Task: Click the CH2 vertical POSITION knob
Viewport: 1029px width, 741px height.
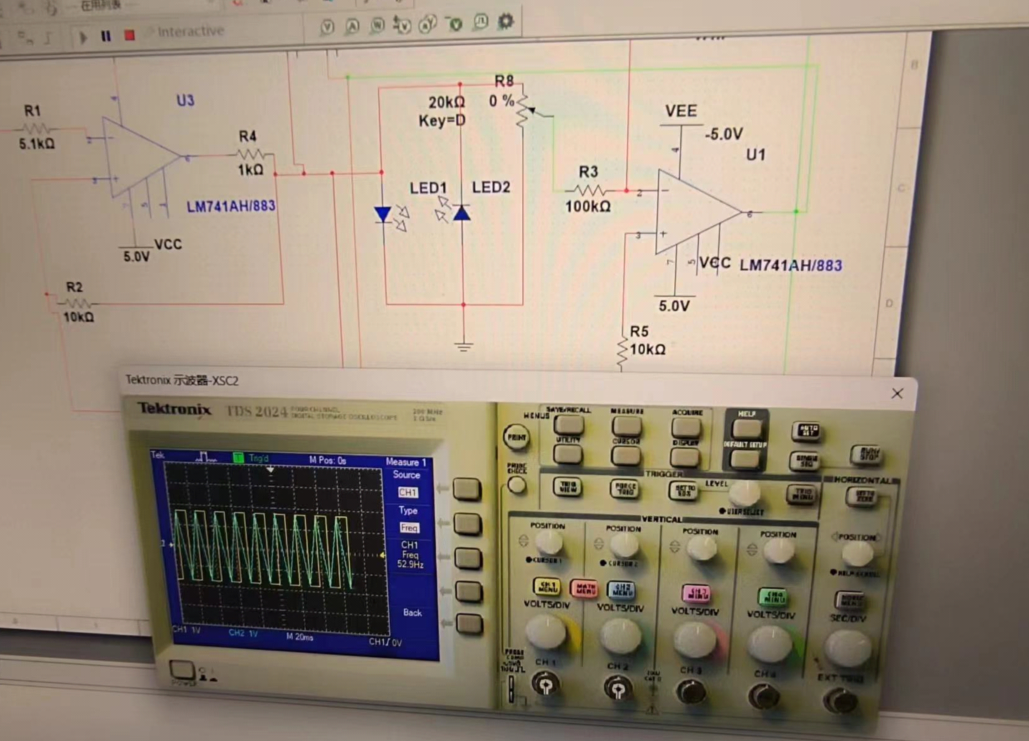Action: (x=623, y=545)
